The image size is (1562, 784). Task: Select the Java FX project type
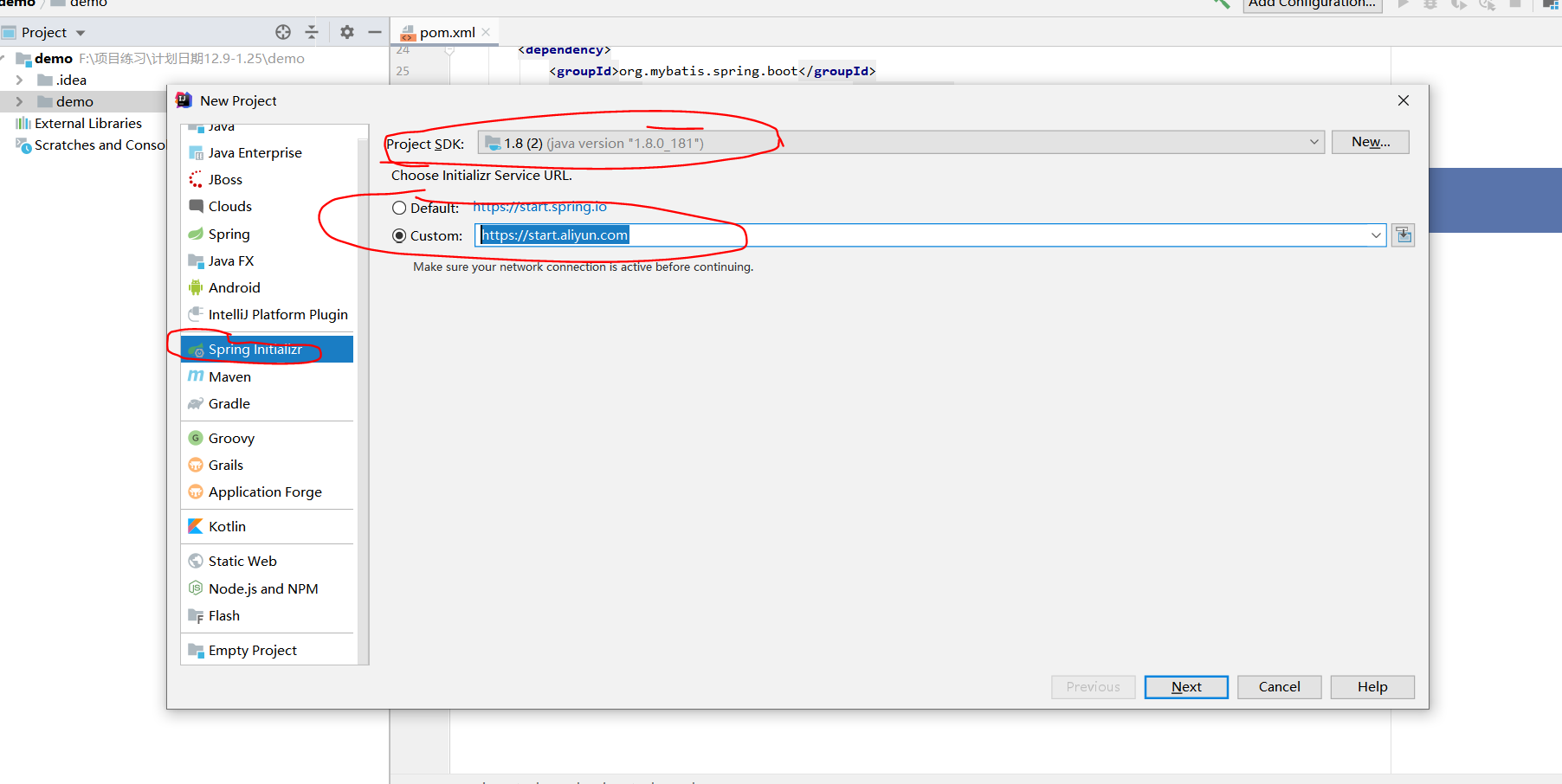[267, 260]
